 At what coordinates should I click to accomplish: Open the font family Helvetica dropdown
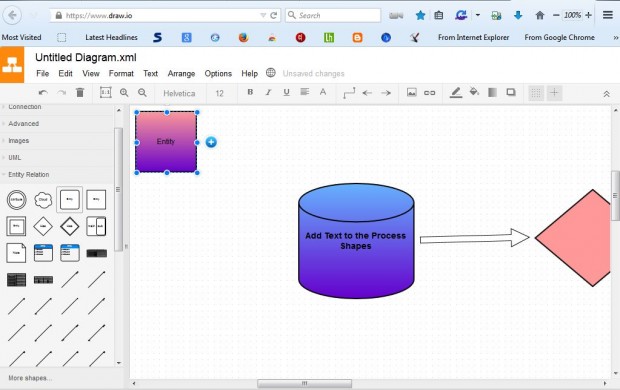click(179, 93)
